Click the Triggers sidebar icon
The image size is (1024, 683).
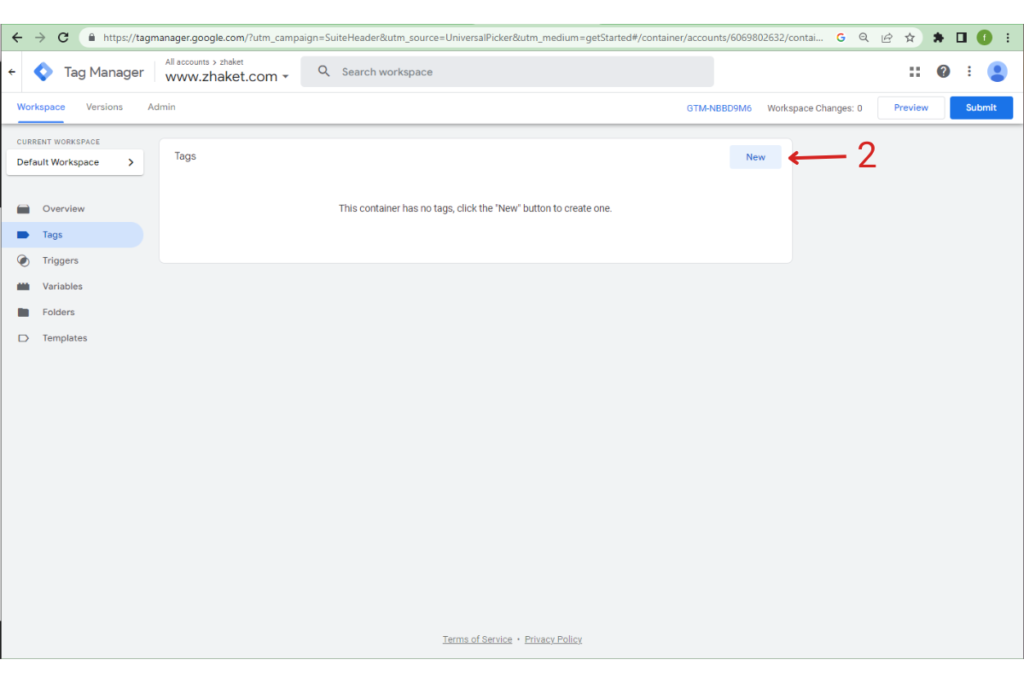point(24,261)
